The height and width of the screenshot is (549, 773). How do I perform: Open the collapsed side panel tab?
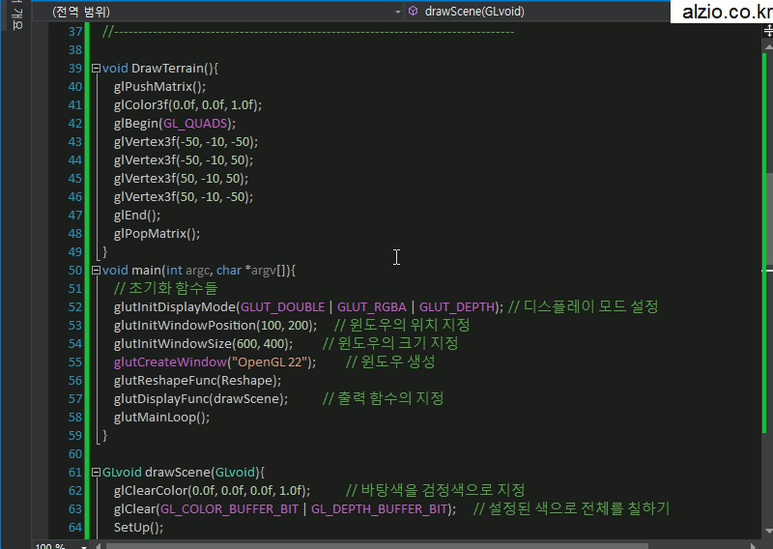pyautogui.click(x=17, y=16)
